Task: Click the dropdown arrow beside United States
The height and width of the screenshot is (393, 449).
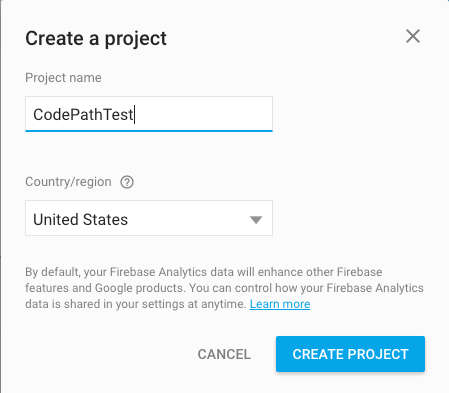Action: [x=256, y=220]
